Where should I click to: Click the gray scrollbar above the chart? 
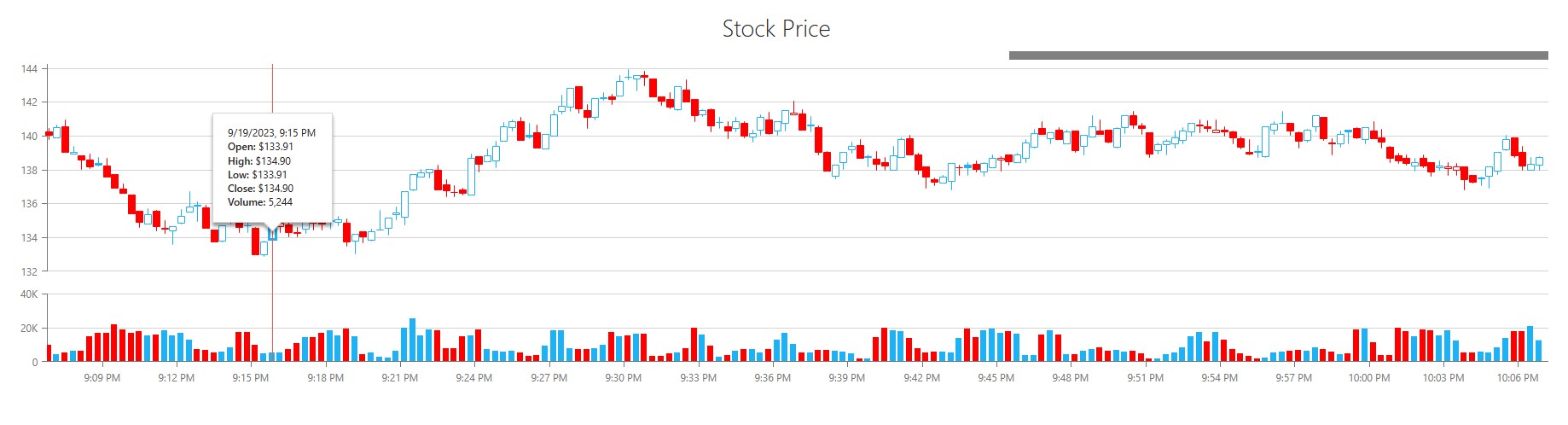pyautogui.click(x=1277, y=55)
